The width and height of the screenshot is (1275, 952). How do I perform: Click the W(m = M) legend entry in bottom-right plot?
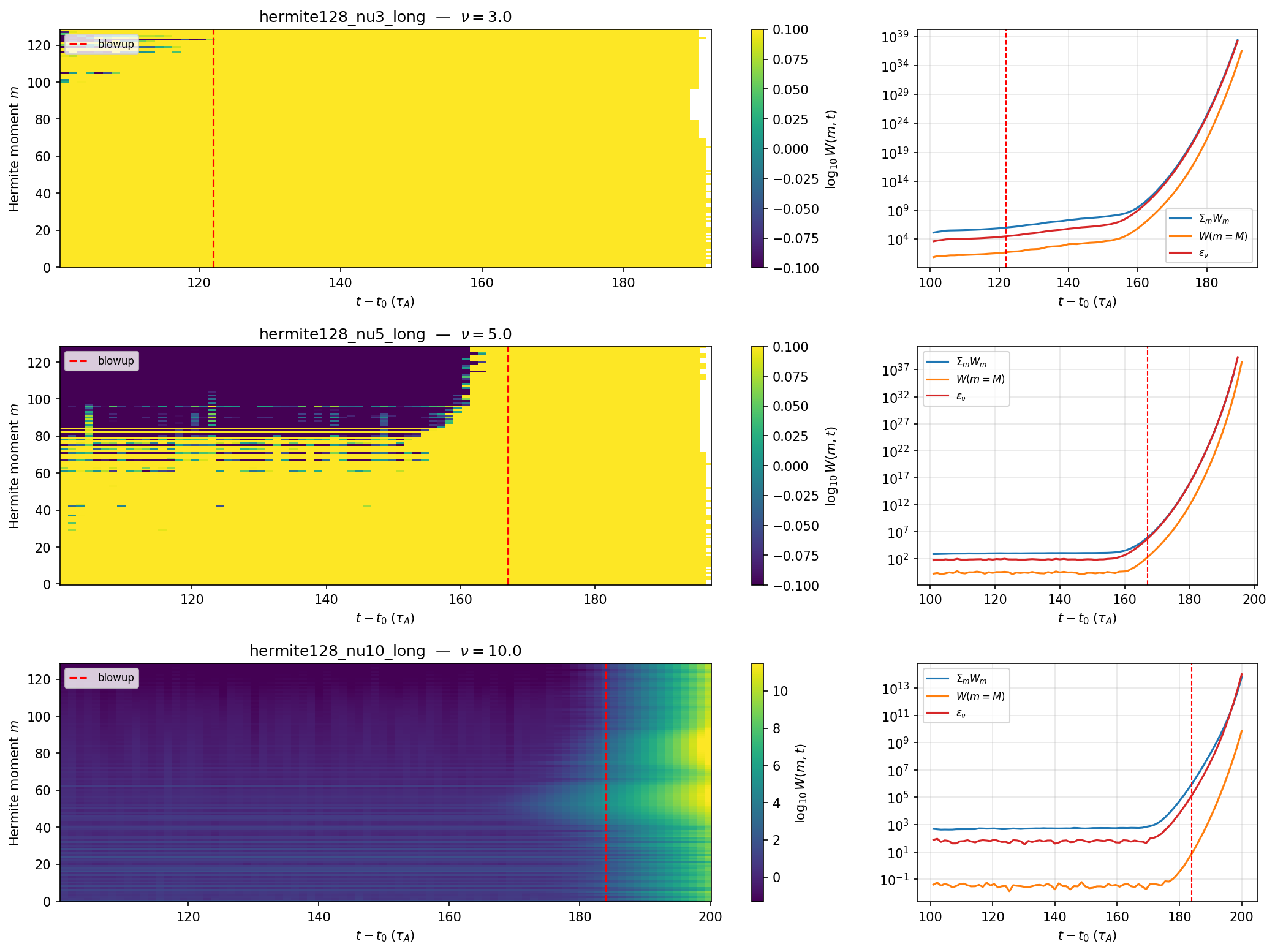pyautogui.click(x=966, y=696)
